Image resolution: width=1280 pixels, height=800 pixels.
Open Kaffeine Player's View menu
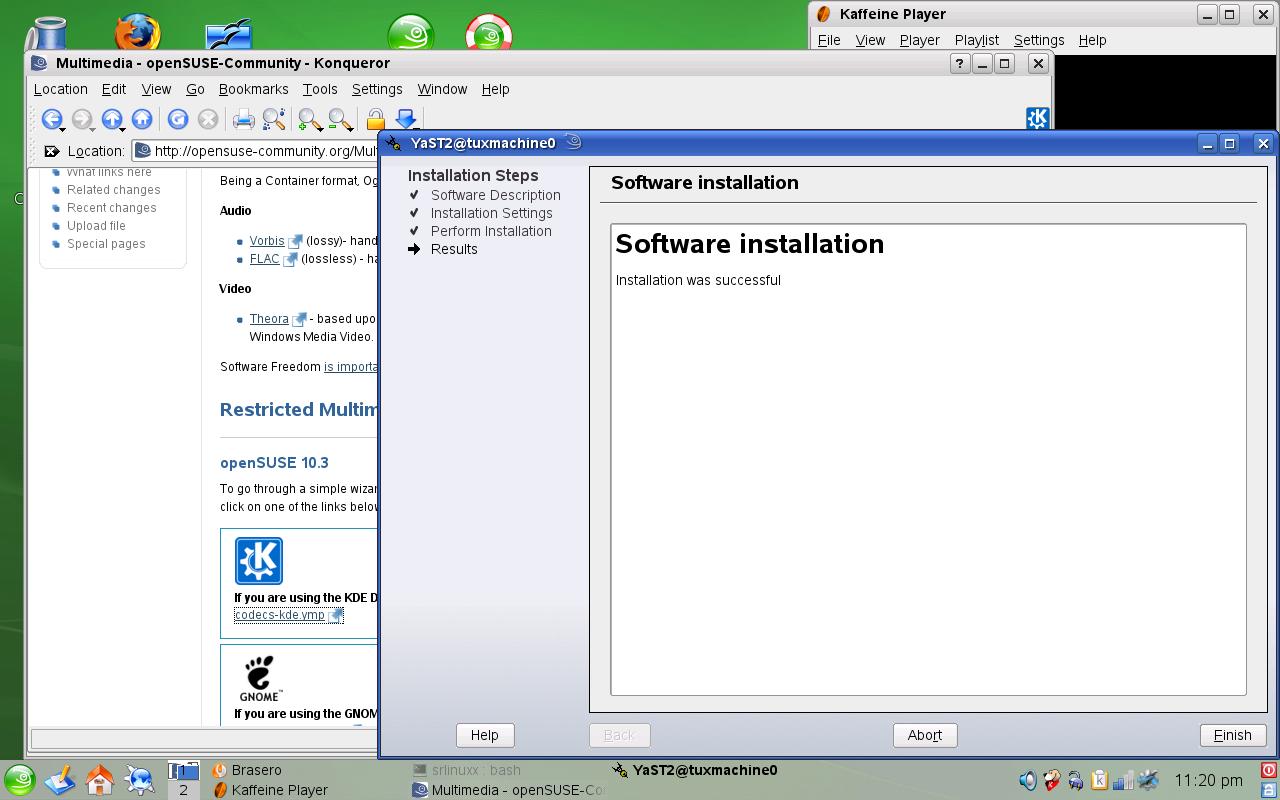(870, 40)
